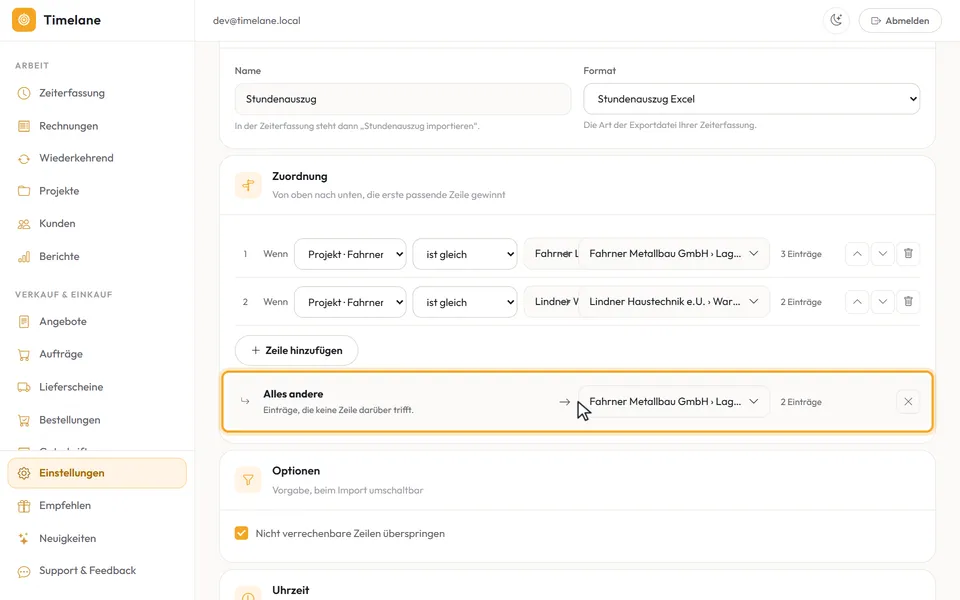Open Support & Feedback

(x=97, y=571)
